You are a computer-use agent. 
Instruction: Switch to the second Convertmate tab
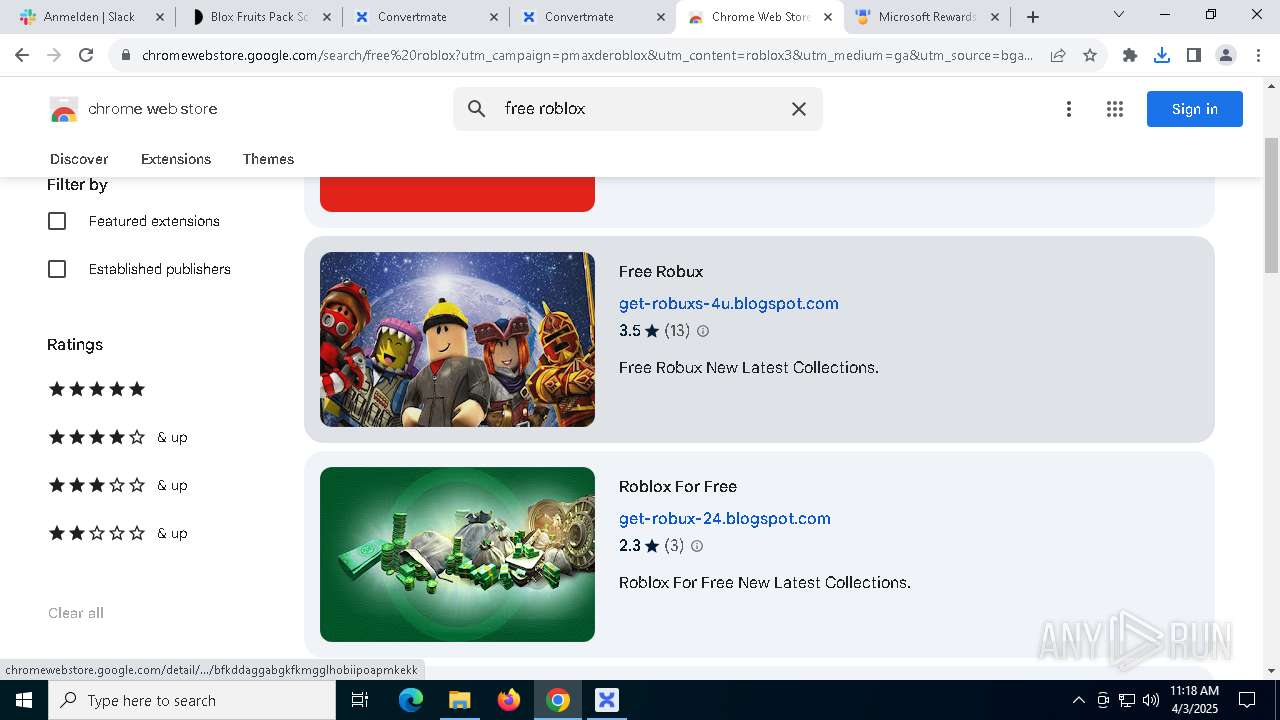[x=592, y=17]
